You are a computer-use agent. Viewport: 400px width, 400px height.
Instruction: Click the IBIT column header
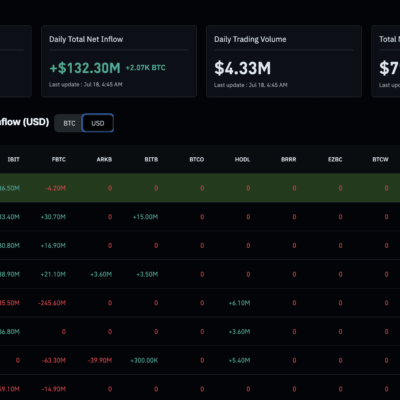(14, 159)
